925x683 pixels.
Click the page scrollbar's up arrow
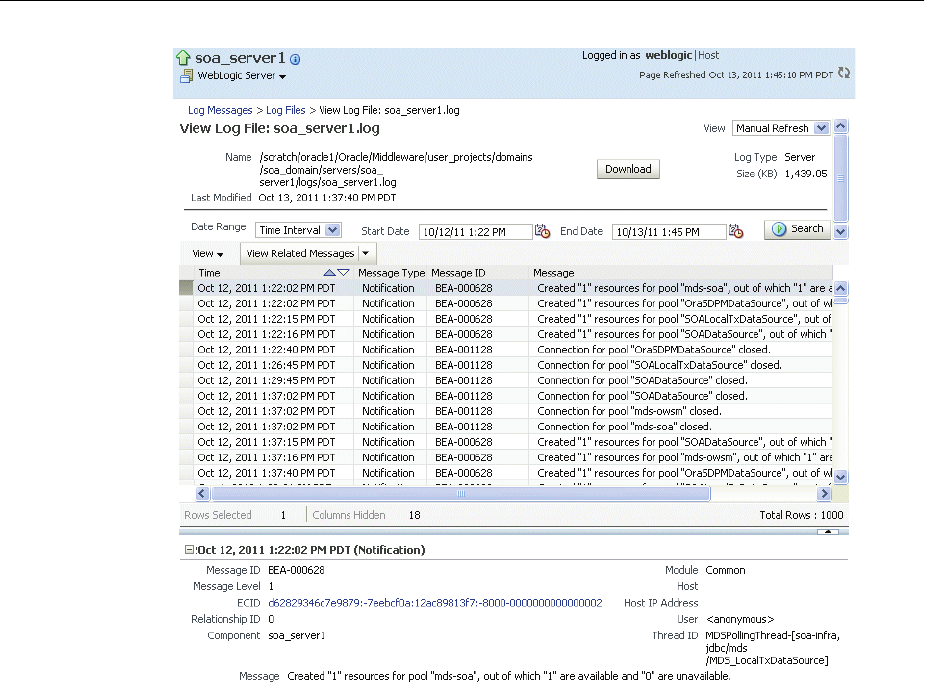coord(841,126)
